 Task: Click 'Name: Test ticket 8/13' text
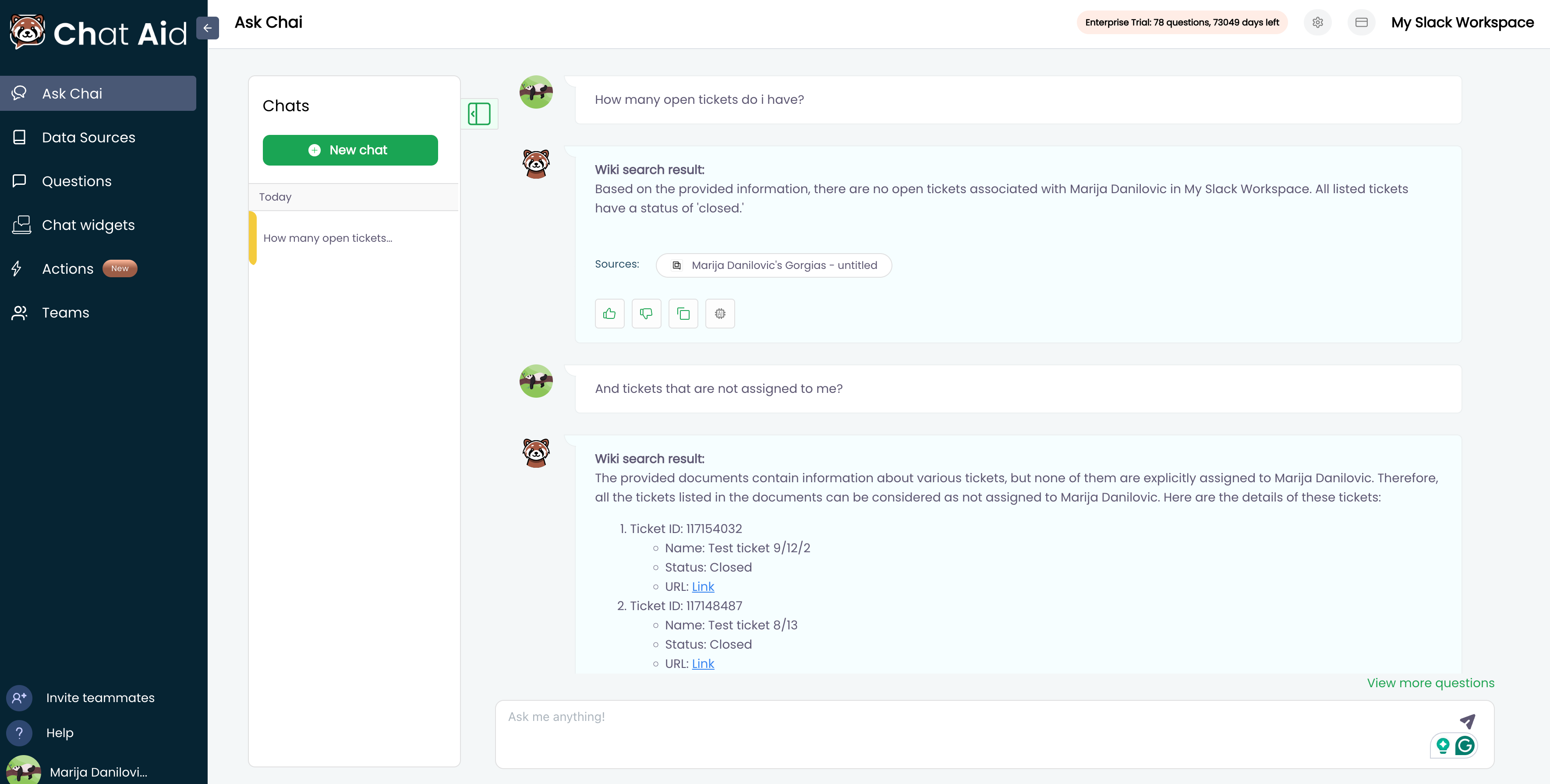point(731,625)
